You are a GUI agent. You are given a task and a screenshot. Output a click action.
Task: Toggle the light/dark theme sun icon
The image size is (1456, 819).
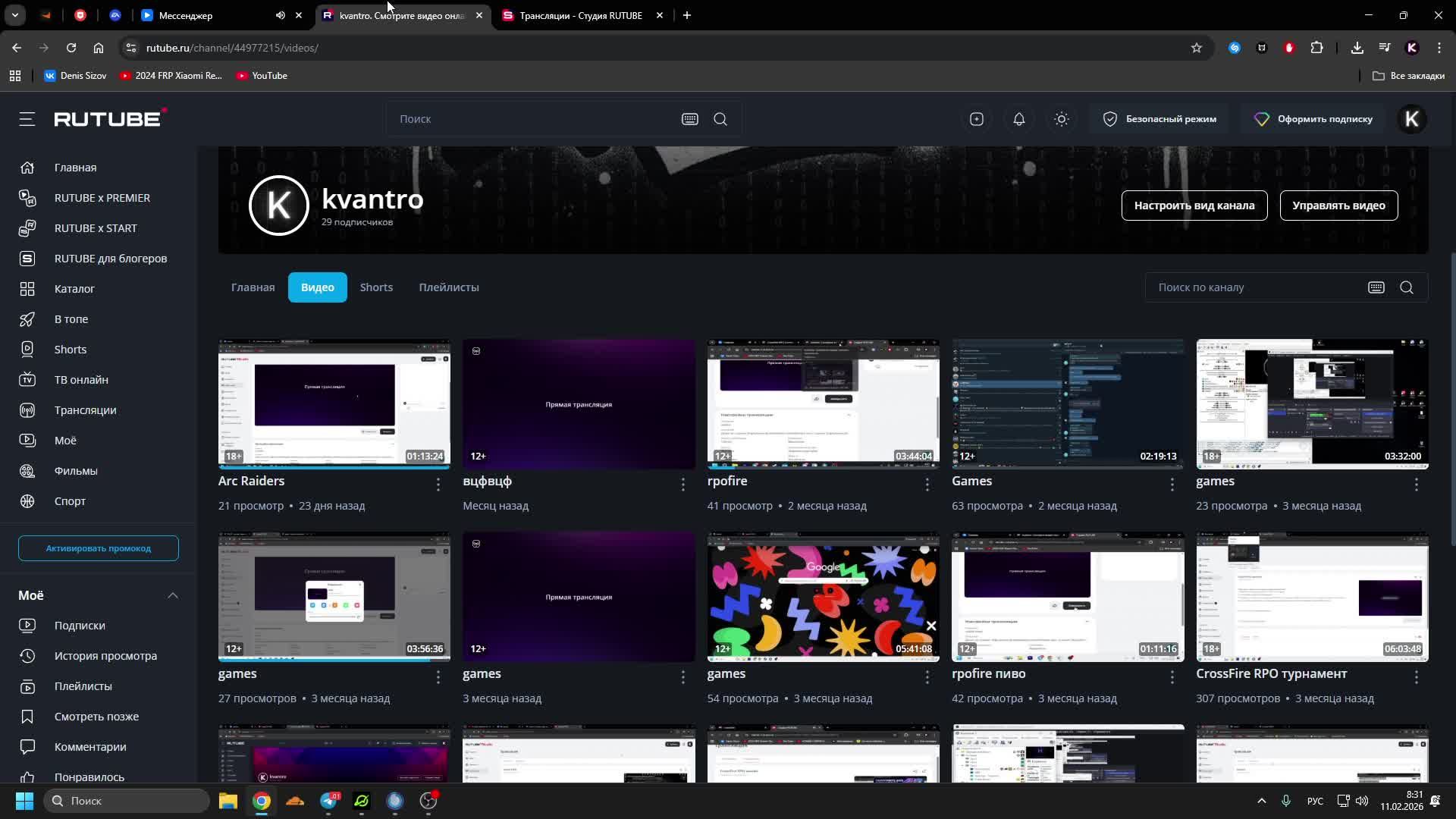[x=1062, y=119]
